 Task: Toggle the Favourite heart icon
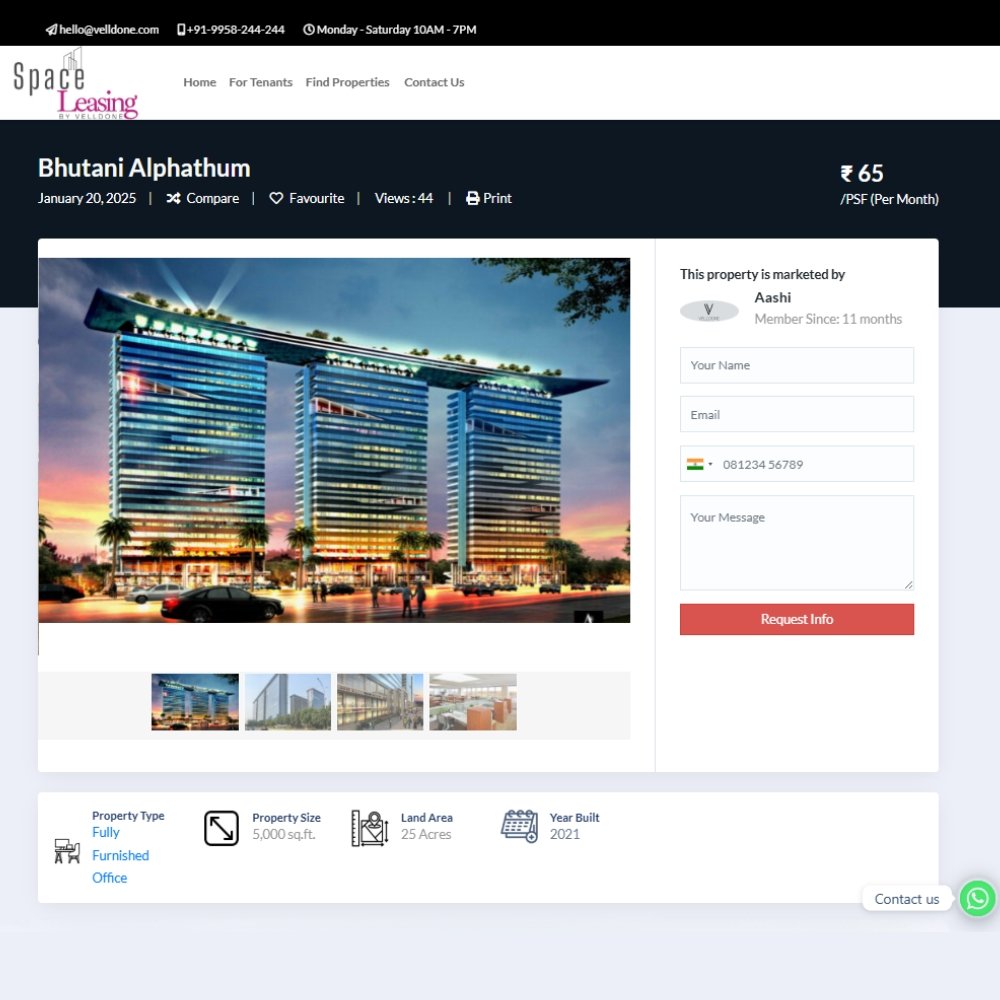277,199
